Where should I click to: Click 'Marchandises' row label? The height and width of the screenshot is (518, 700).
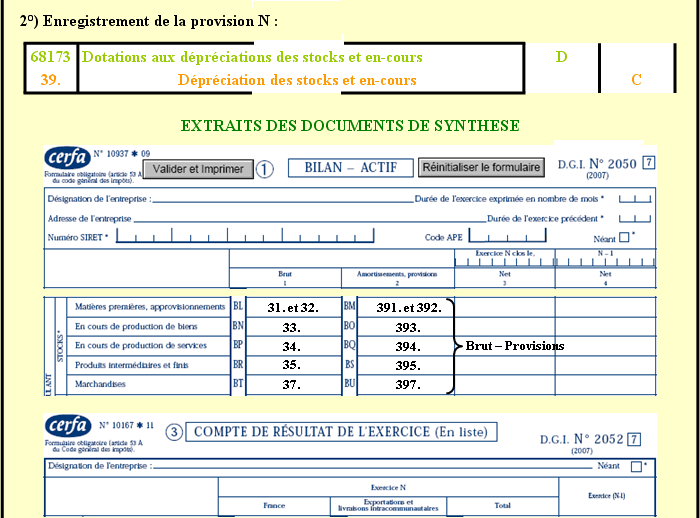tap(100, 384)
